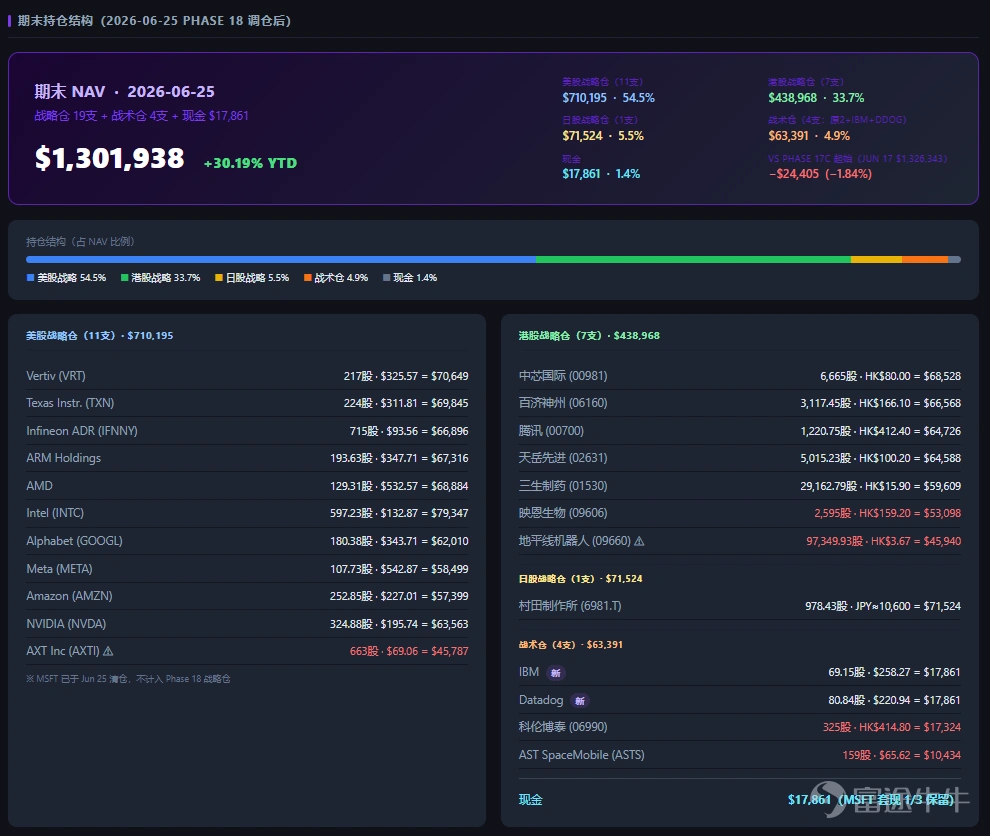Click the IBM value 69.15股 · $258.27

click(x=894, y=672)
